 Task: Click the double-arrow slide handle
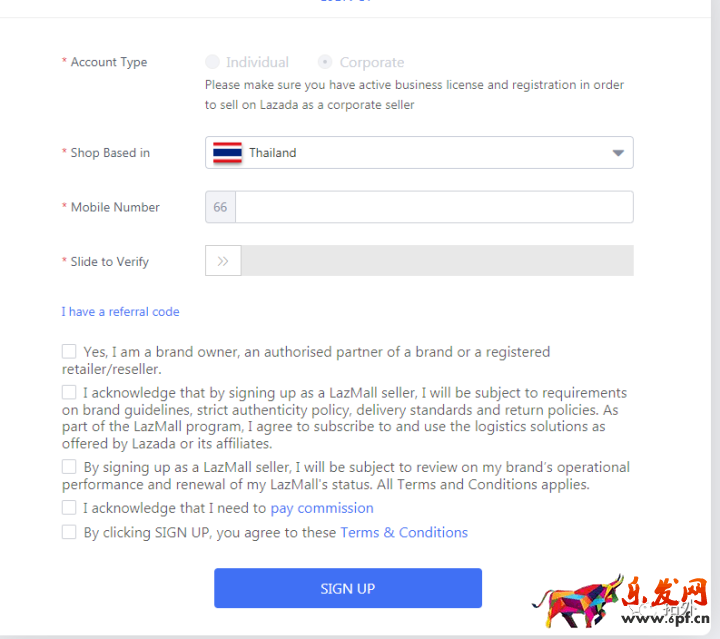tap(223, 261)
